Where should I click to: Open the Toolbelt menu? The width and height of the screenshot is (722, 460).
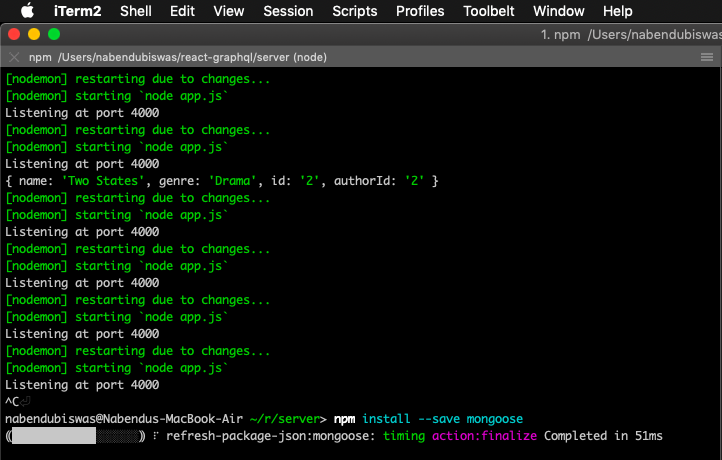489,11
